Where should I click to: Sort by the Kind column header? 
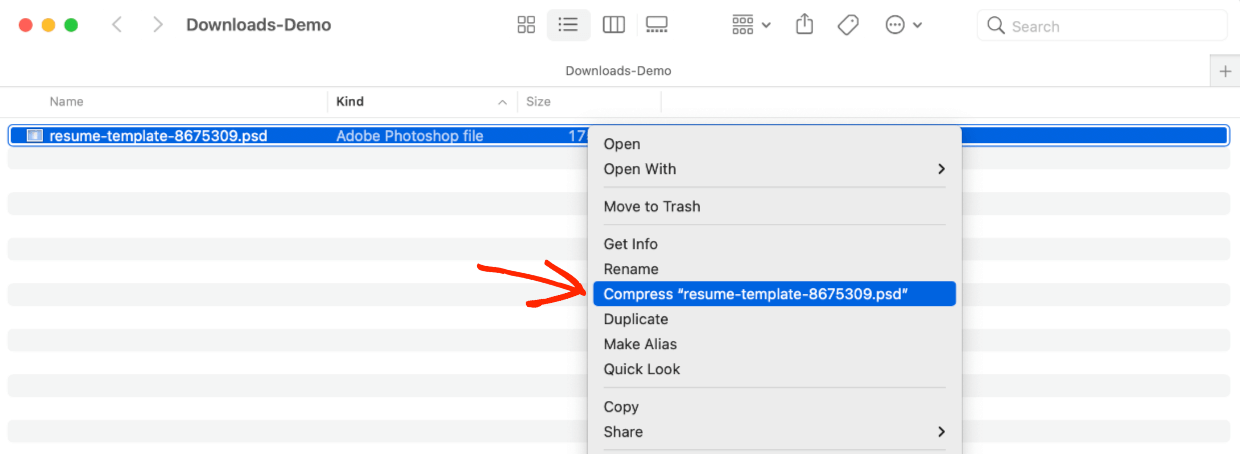[350, 102]
